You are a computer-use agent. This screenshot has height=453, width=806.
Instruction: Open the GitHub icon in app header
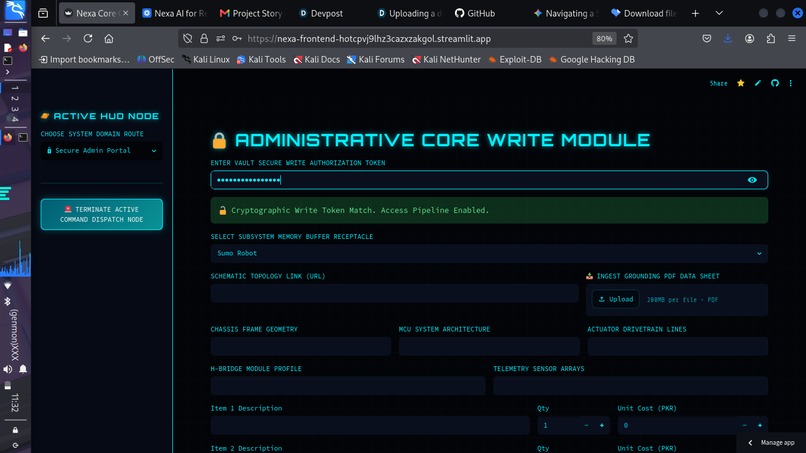pos(775,83)
